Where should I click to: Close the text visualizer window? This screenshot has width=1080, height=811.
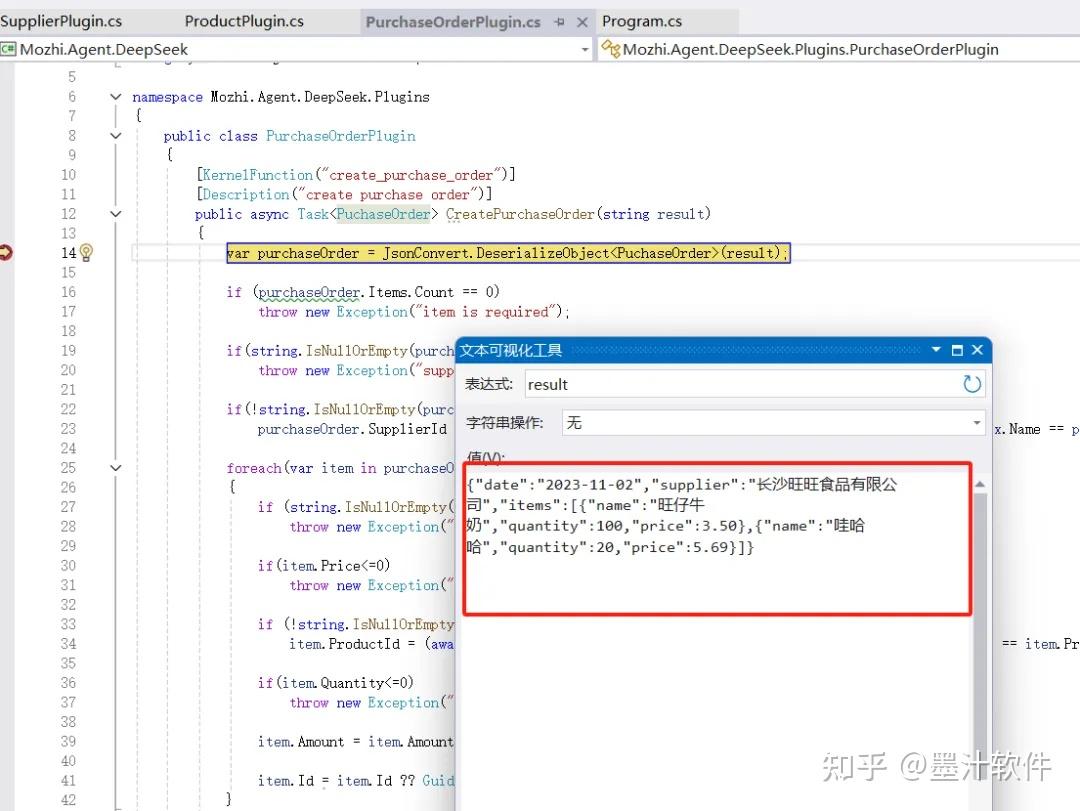point(977,350)
